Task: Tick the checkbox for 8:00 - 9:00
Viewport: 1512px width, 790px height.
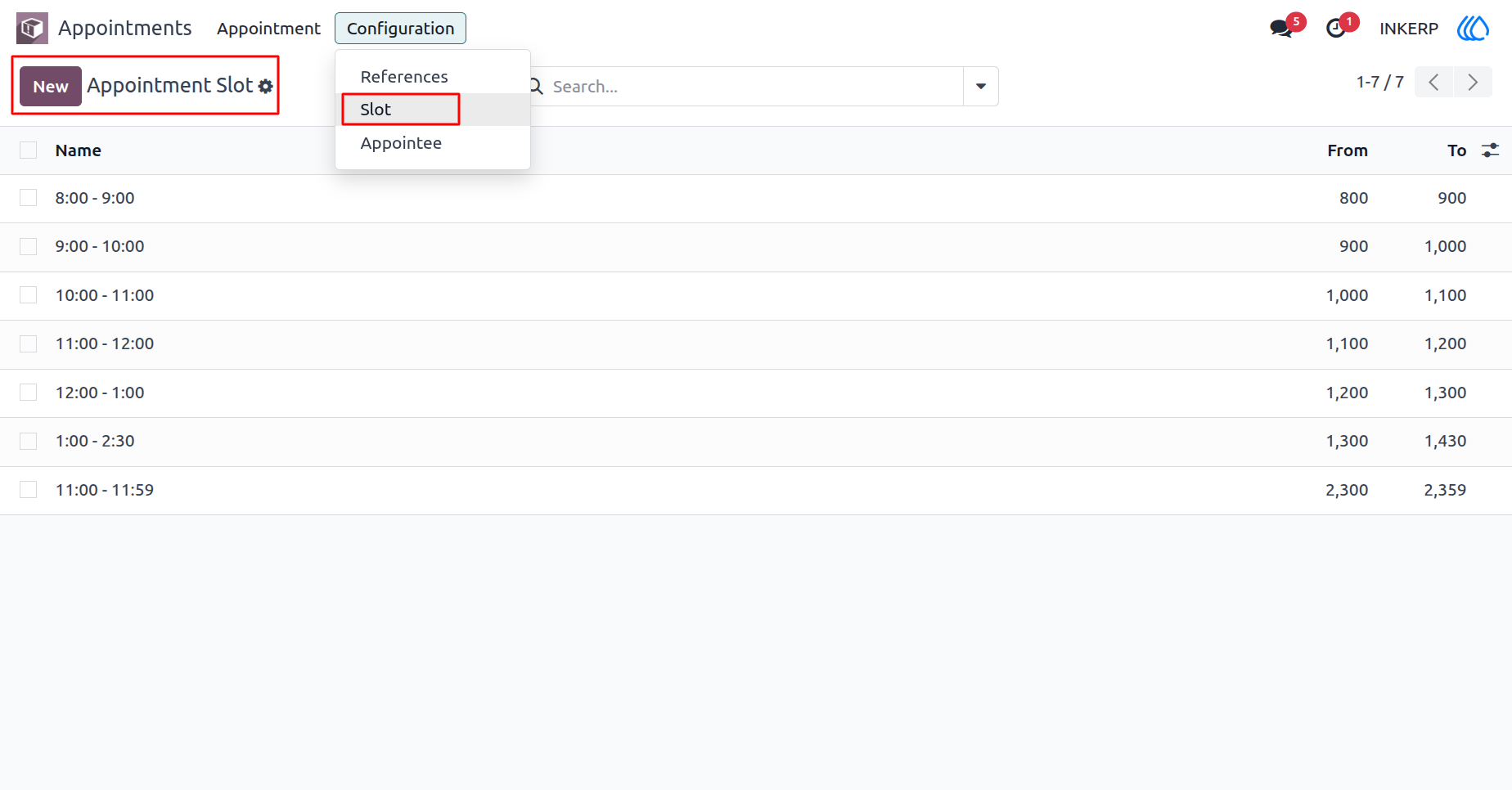Action: tap(29, 198)
